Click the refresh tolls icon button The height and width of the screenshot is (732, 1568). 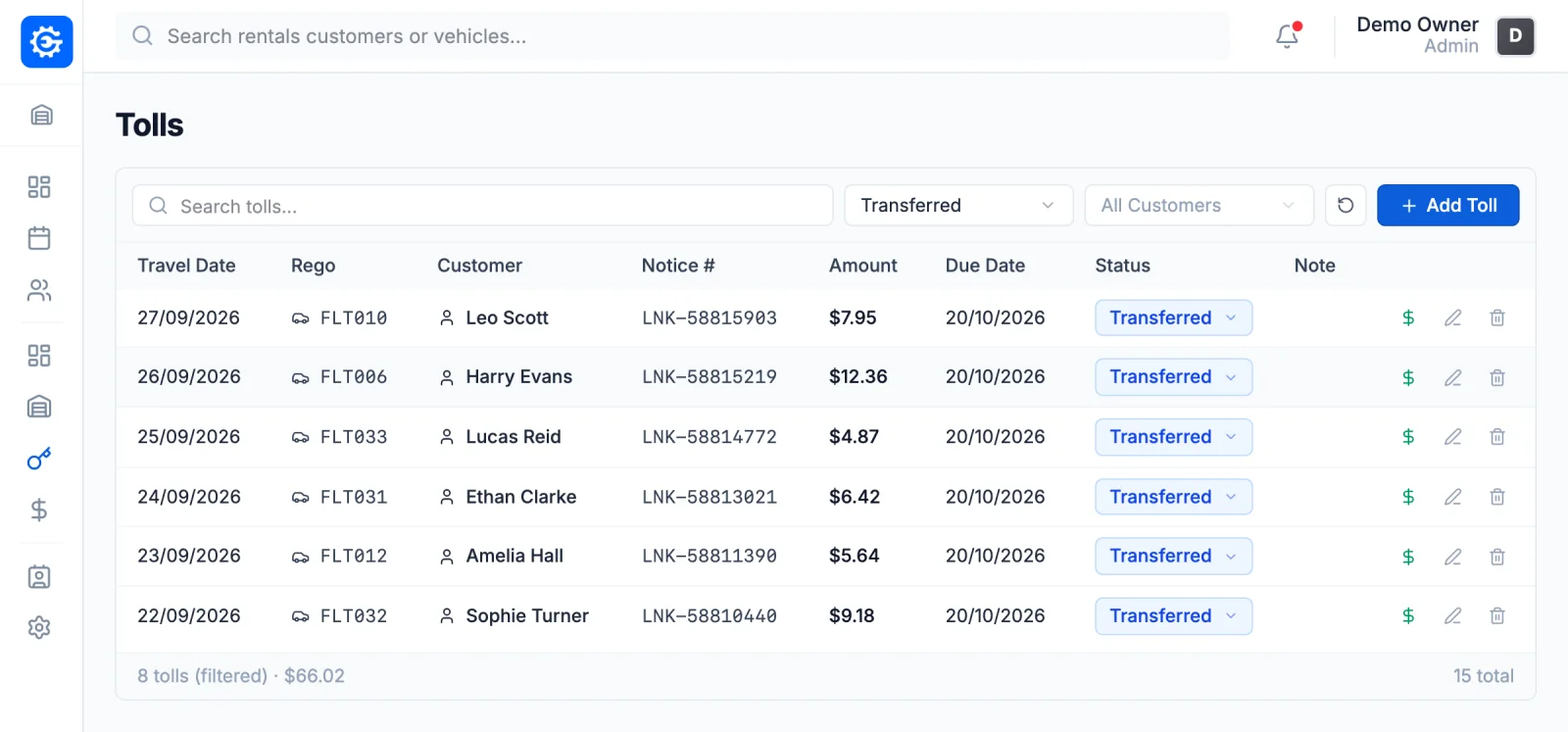[x=1346, y=206]
